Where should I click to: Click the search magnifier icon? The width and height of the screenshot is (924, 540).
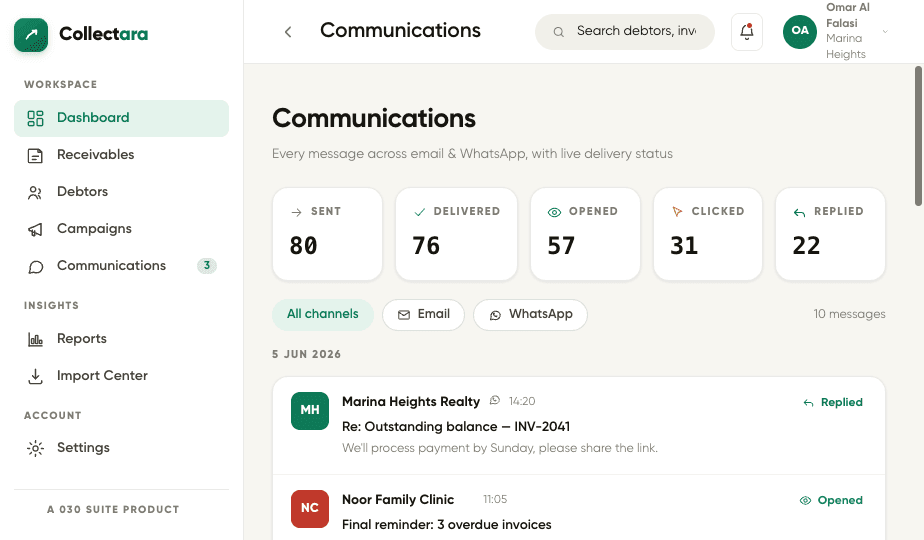(559, 32)
